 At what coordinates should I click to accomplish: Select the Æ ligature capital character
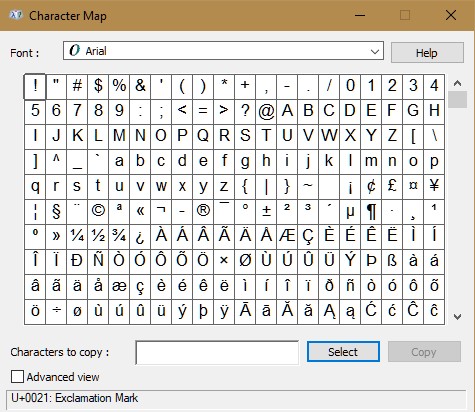pyautogui.click(x=287, y=237)
